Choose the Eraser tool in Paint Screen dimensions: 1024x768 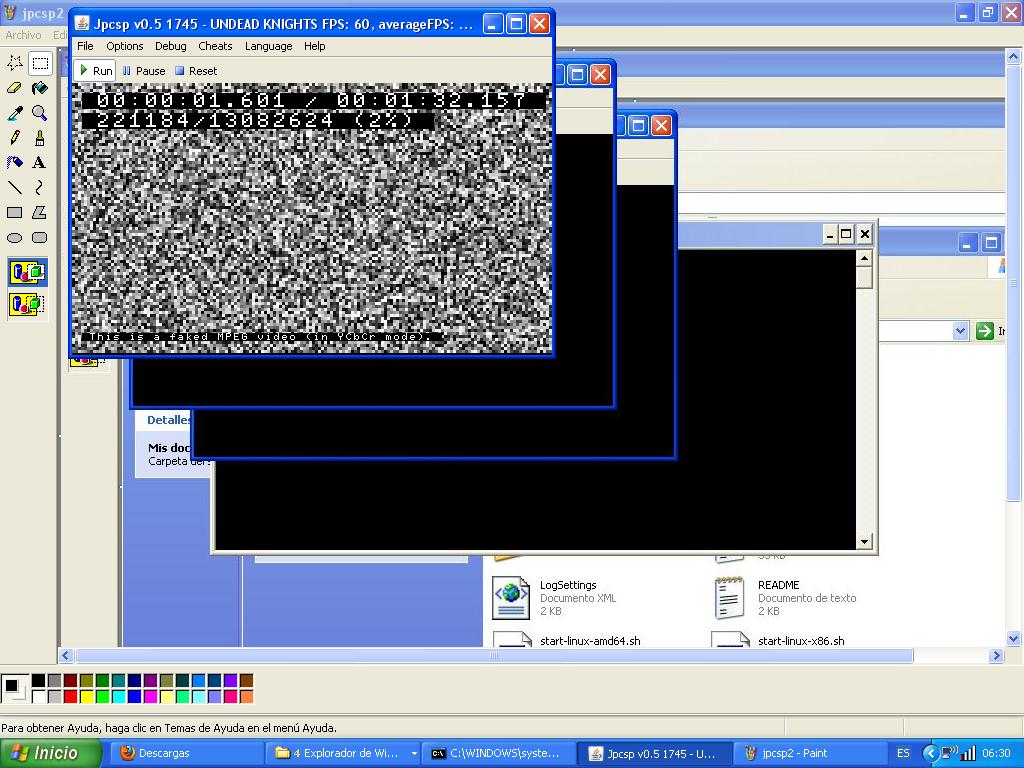14,88
